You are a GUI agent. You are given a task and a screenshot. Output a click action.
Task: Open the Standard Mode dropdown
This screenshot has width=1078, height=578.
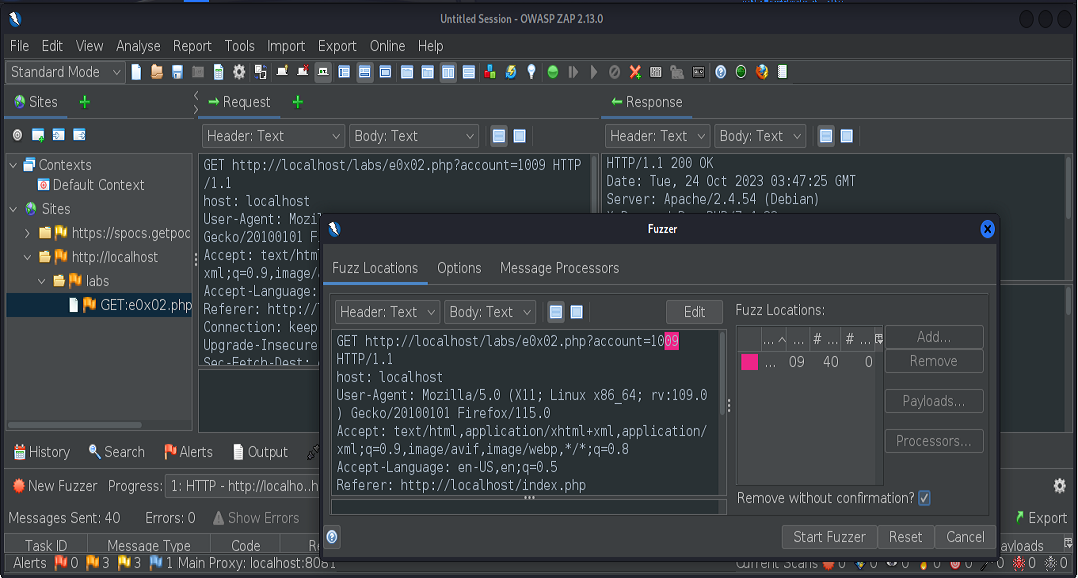pos(65,72)
